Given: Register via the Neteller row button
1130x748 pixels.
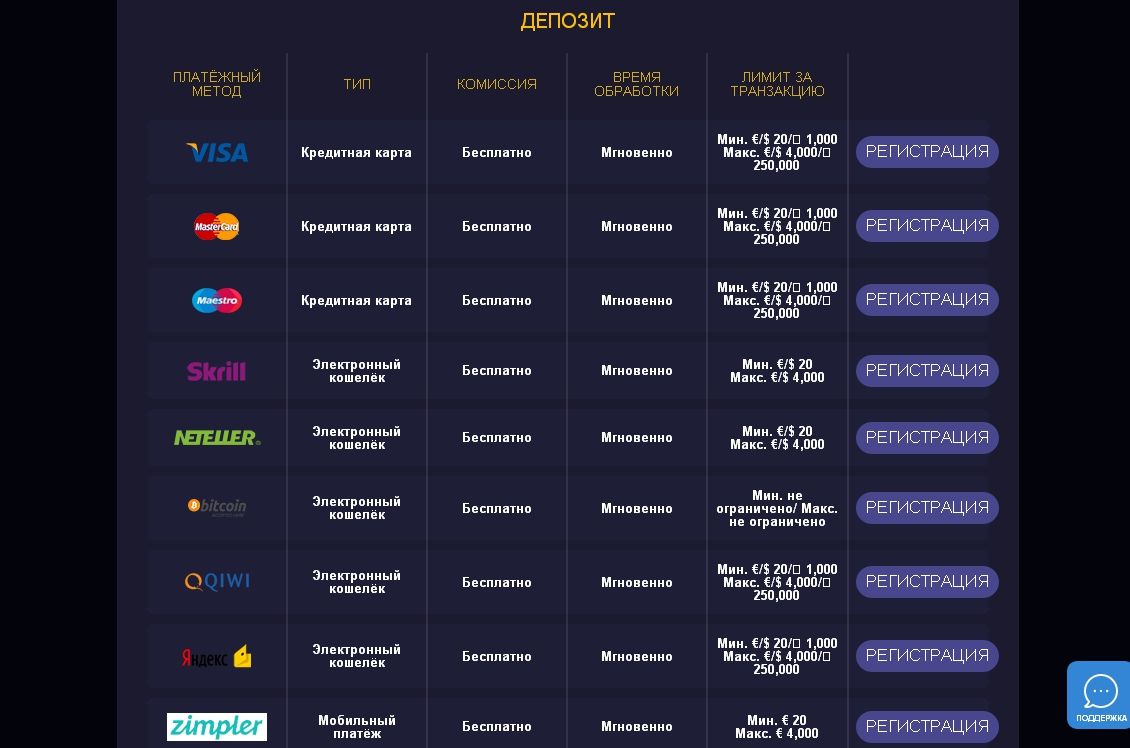Looking at the screenshot, I should click(927, 438).
